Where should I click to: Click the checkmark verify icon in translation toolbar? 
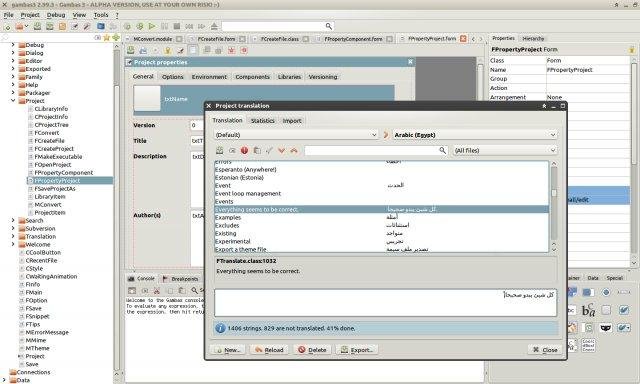[269, 150]
